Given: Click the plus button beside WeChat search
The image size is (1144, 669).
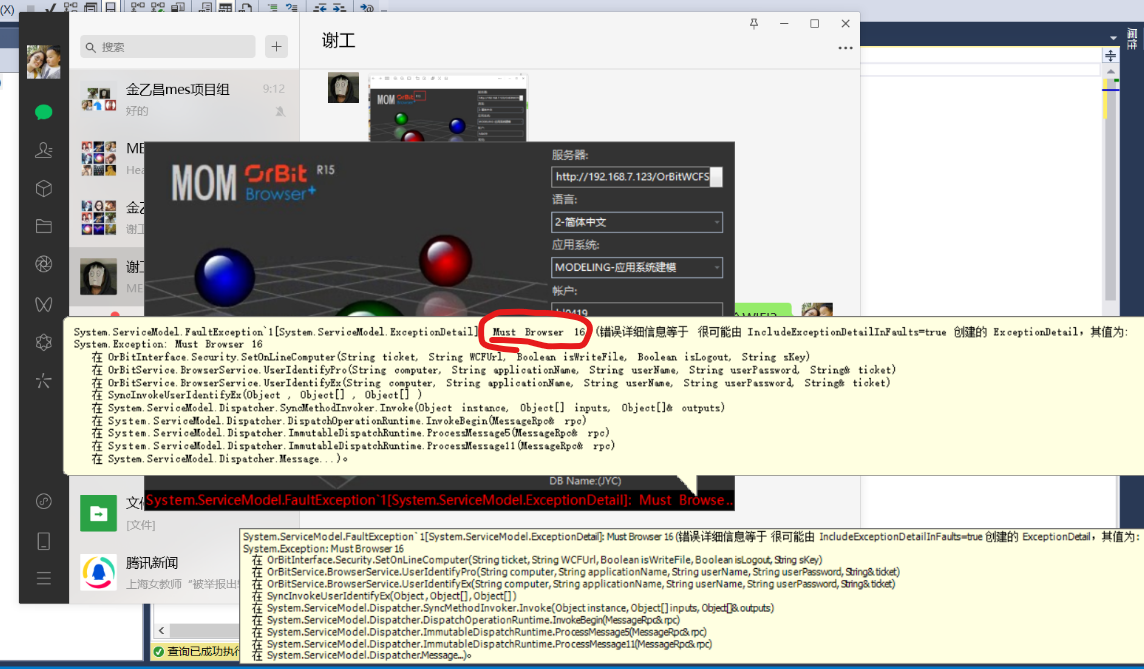Looking at the screenshot, I should click(277, 47).
